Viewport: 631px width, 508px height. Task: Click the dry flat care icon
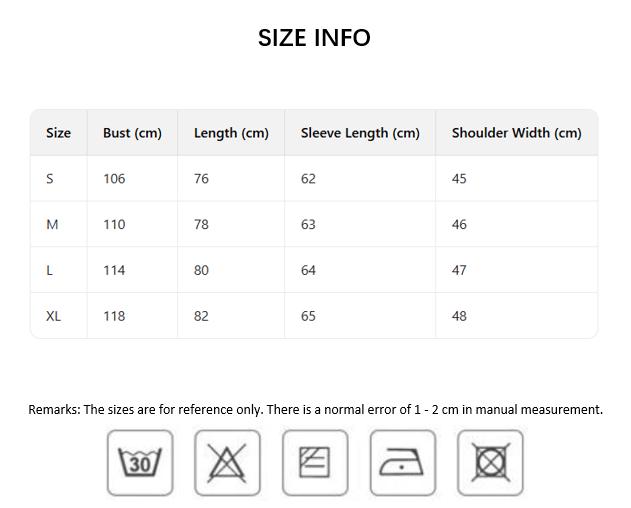pyautogui.click(x=315, y=463)
